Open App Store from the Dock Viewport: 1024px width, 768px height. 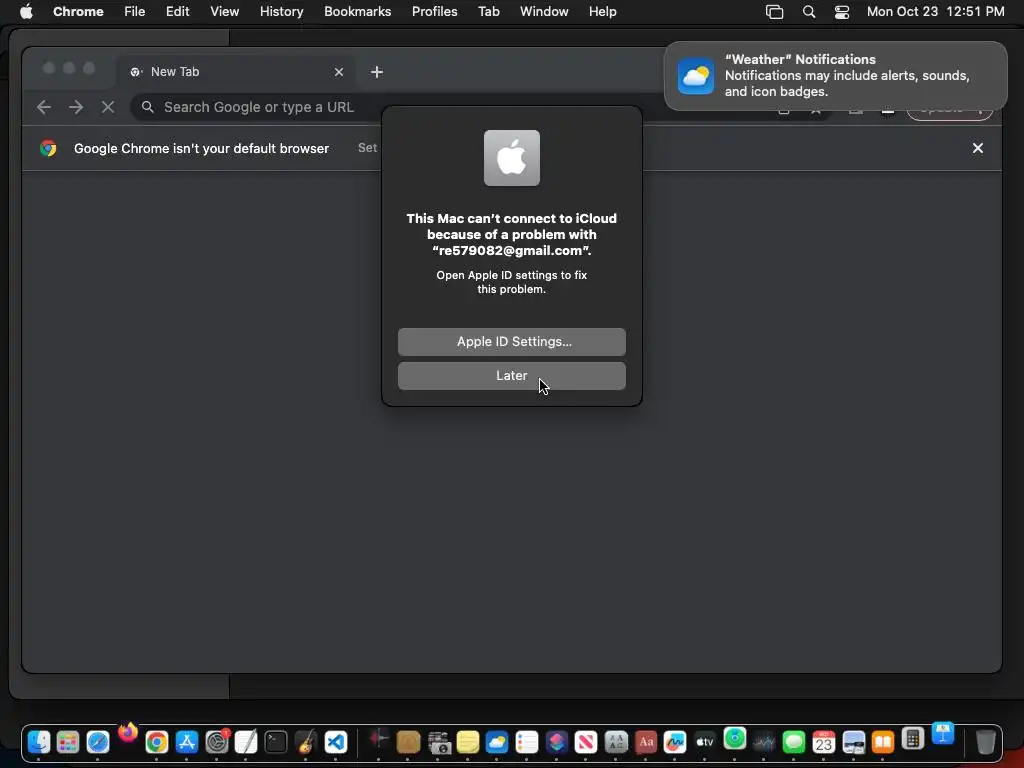(187, 742)
